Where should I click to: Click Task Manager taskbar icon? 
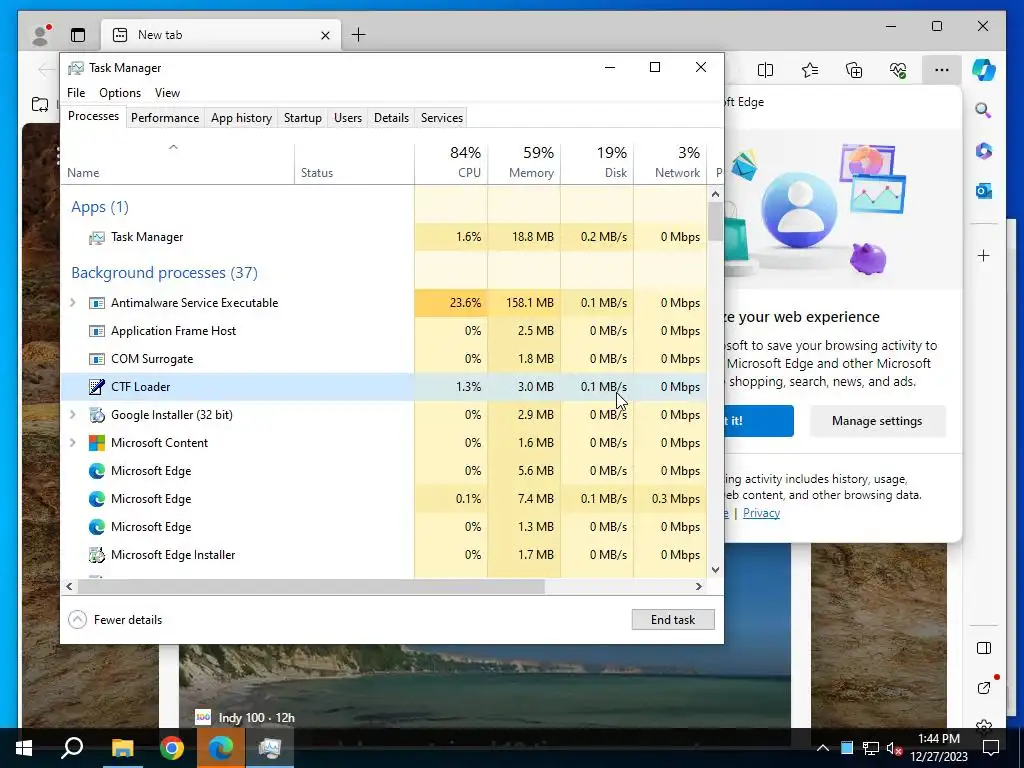pyautogui.click(x=270, y=748)
